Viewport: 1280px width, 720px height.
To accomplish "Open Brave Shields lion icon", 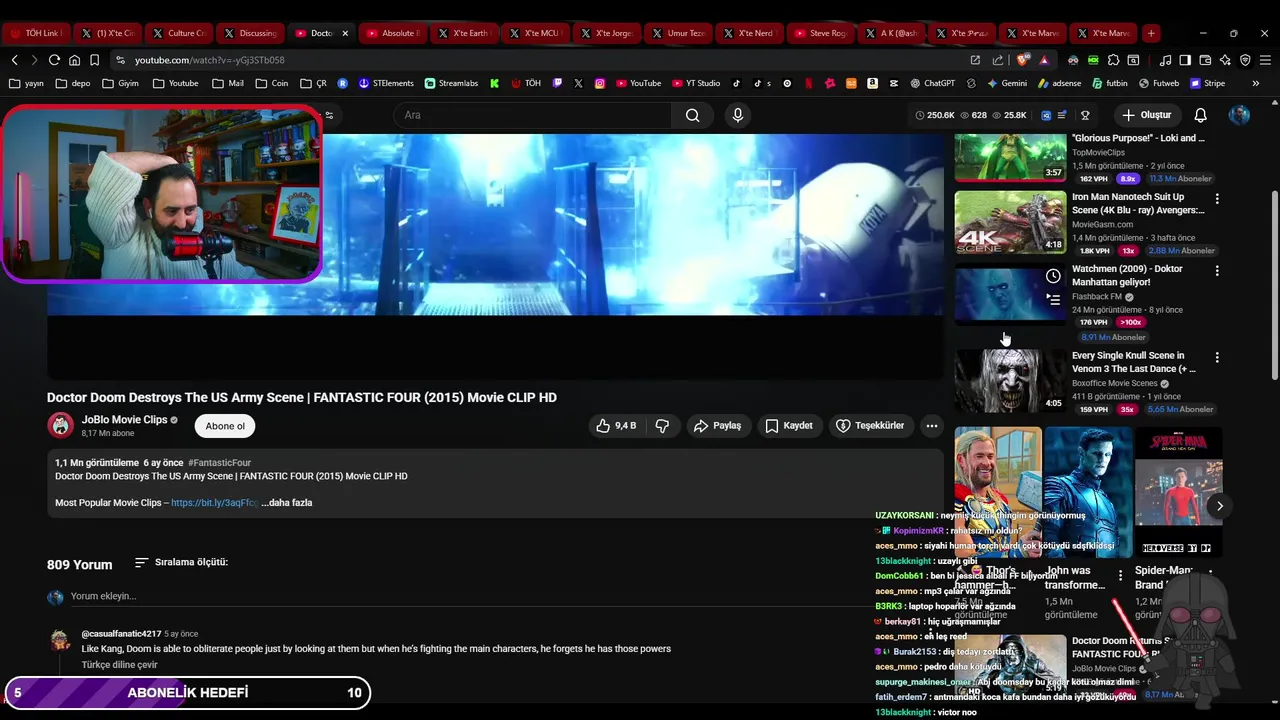I will 1022,60.
